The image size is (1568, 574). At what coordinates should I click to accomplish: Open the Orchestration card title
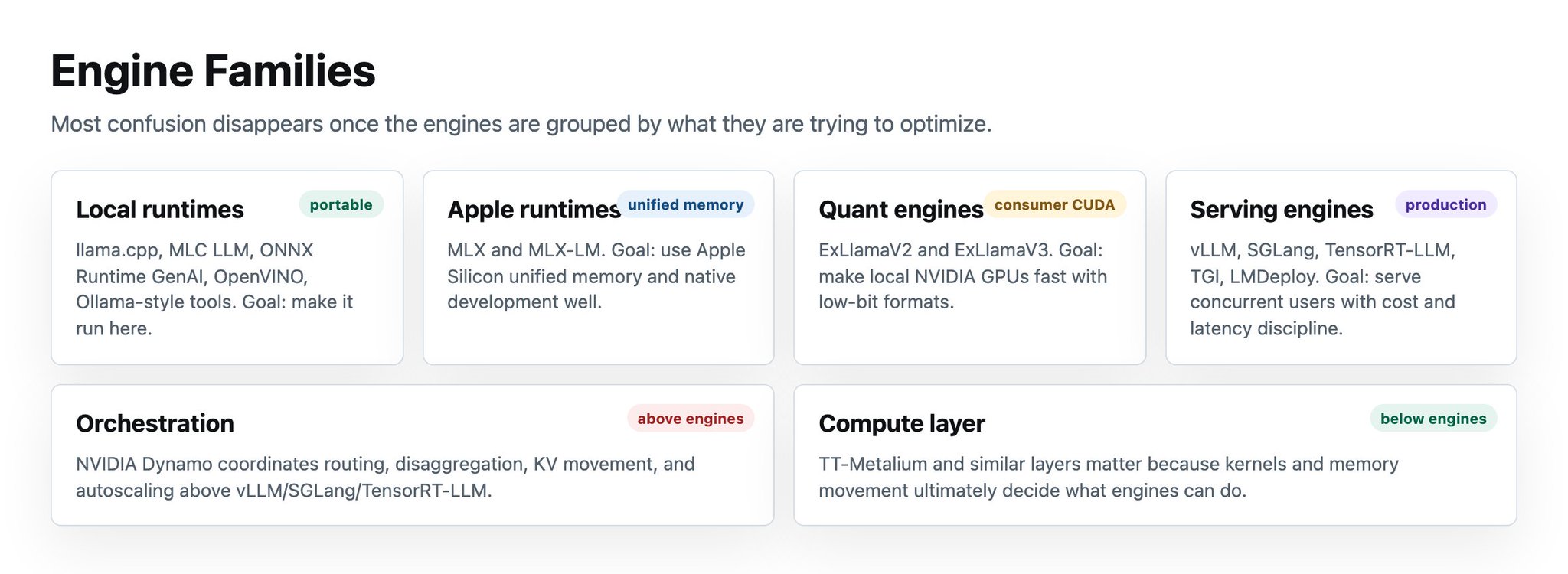click(155, 423)
